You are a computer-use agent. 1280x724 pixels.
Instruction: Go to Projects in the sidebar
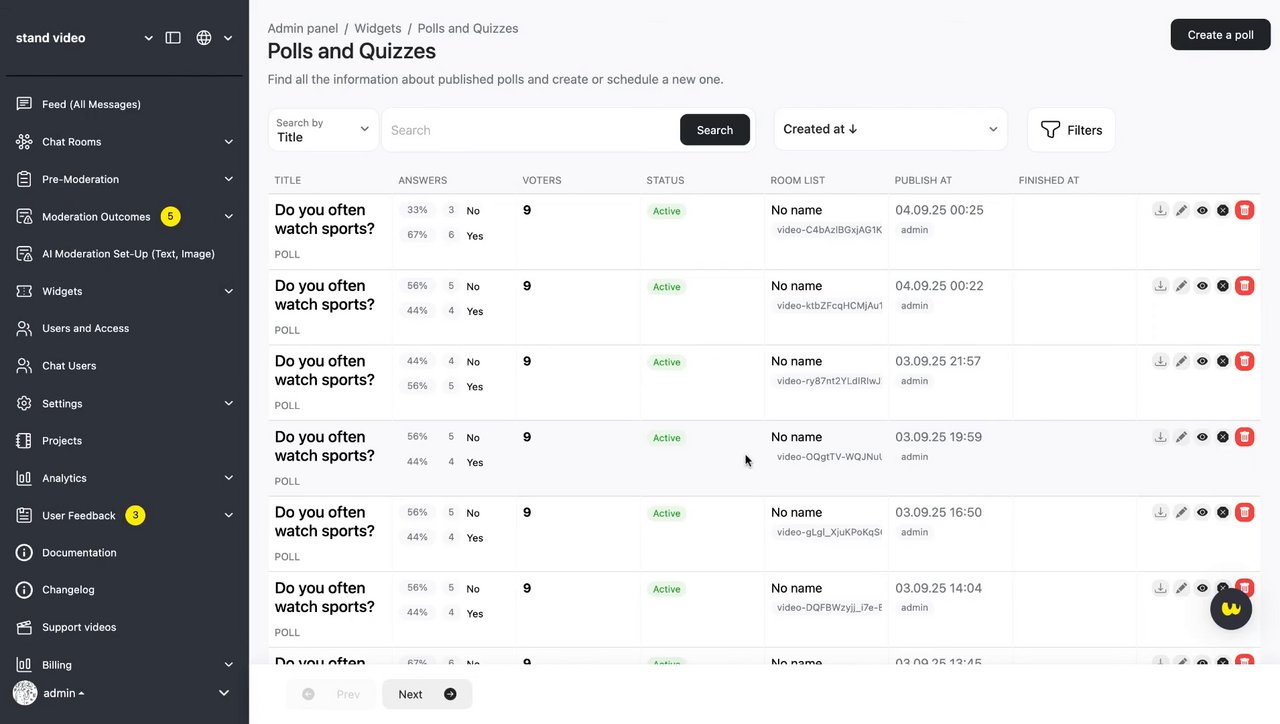[62, 441]
